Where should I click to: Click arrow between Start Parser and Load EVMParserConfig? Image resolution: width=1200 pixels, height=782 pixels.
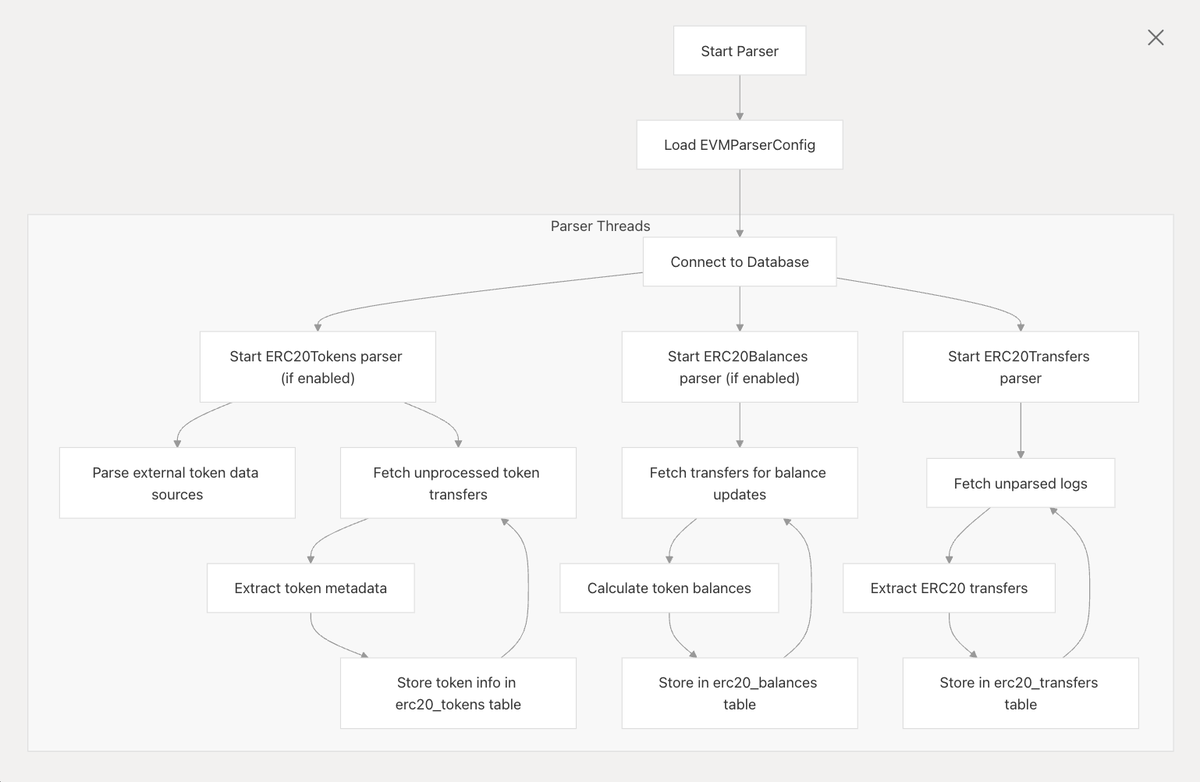point(739,98)
